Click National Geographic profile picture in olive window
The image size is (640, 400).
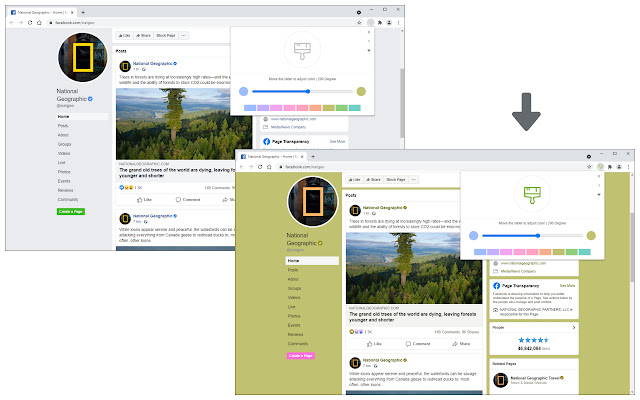(x=313, y=202)
